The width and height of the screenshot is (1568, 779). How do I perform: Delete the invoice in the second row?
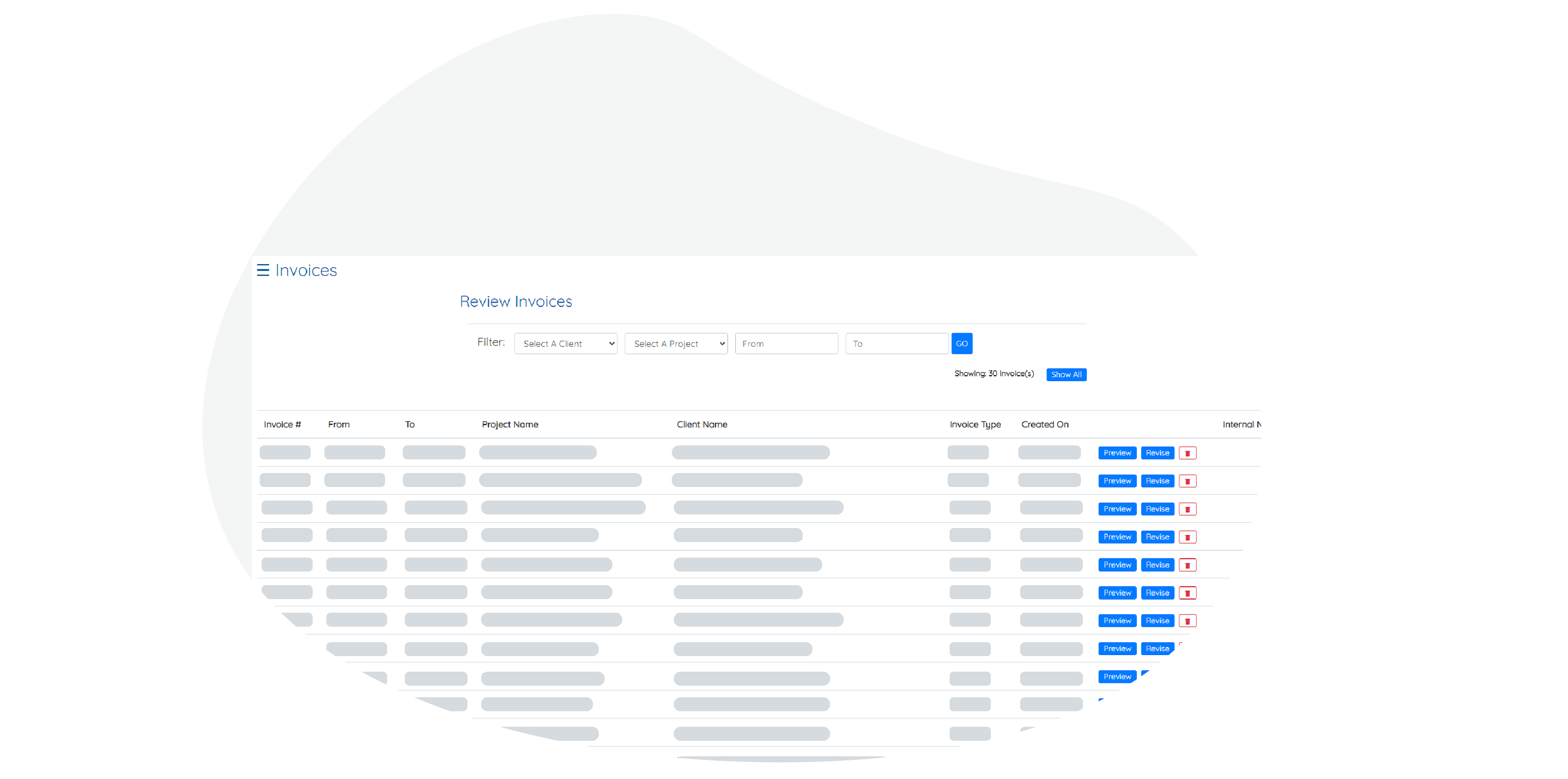1187,481
